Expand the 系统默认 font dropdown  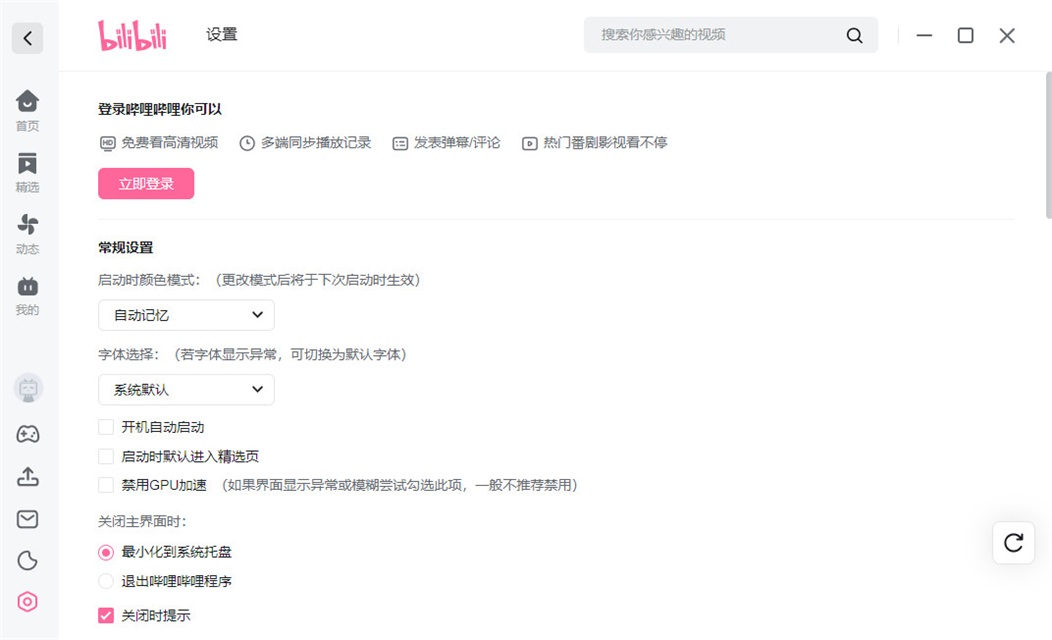coord(186,389)
